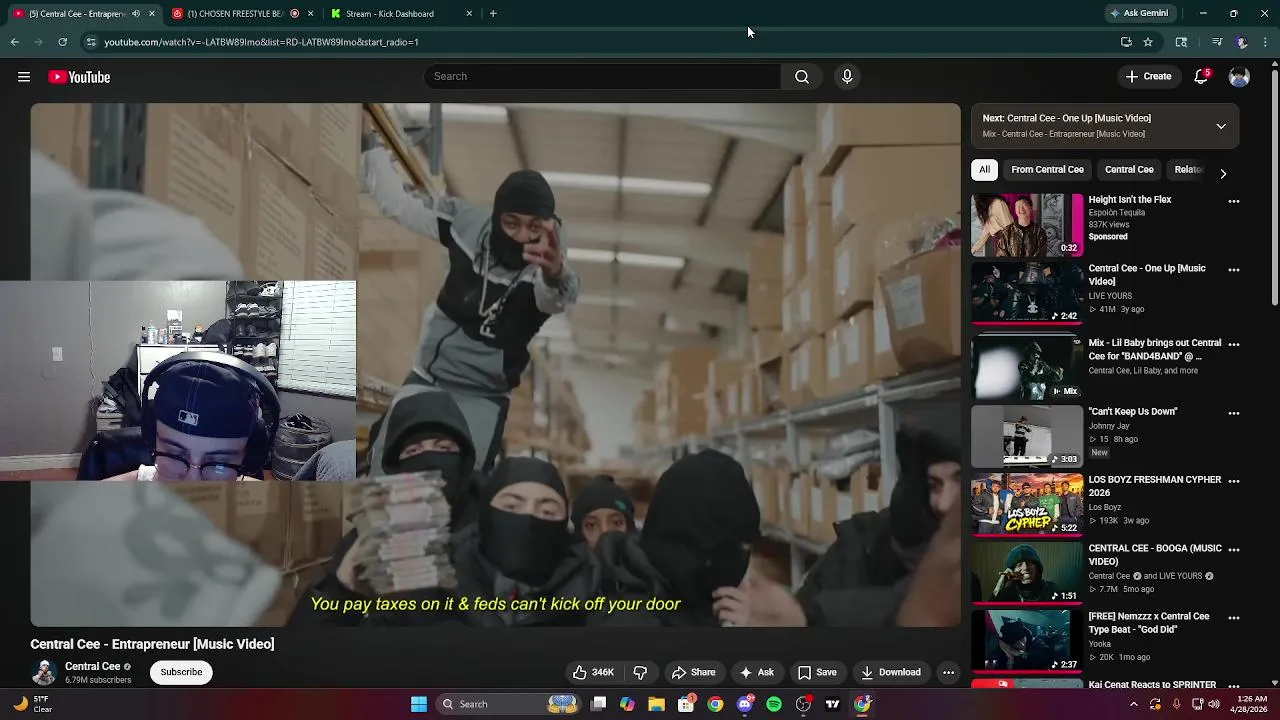This screenshot has width=1280, height=720.
Task: Open Microsoft Store from the taskbar
Action: coord(686,704)
